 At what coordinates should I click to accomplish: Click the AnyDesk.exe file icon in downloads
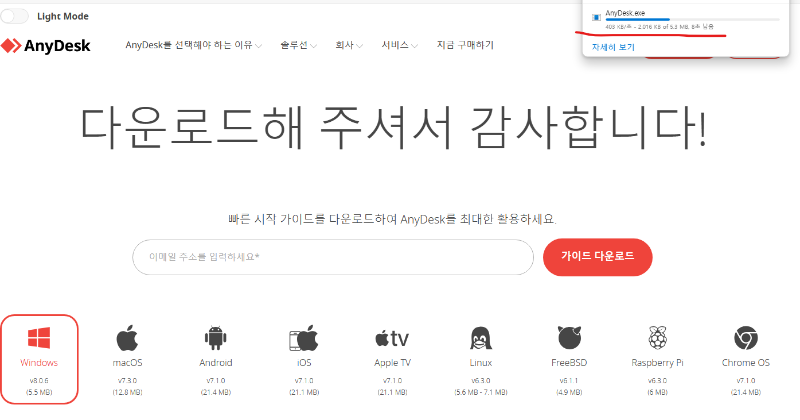coord(596,17)
